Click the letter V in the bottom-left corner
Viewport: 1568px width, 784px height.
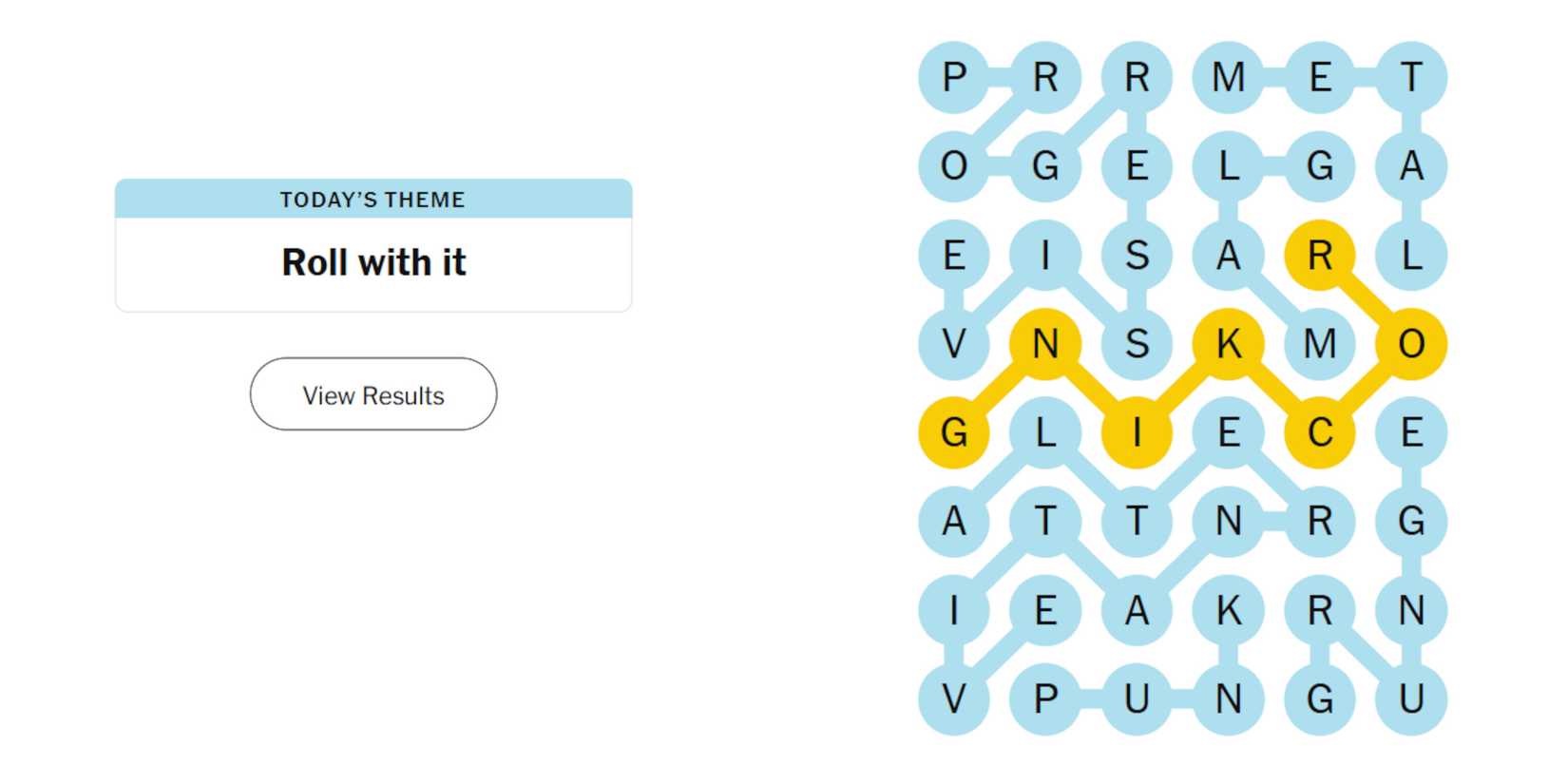(x=955, y=698)
